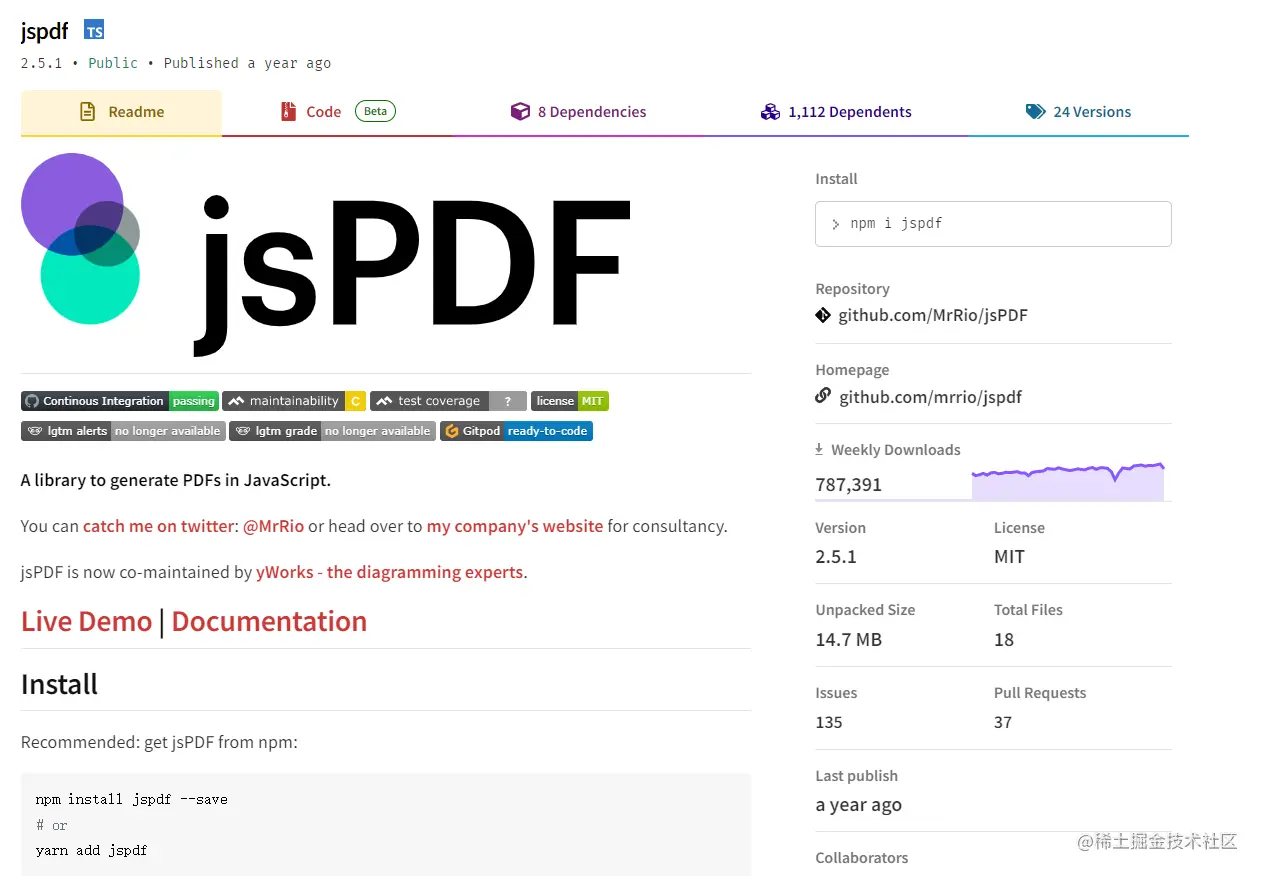Click the link icon beside the homepage URL
The image size is (1262, 876).
click(823, 396)
